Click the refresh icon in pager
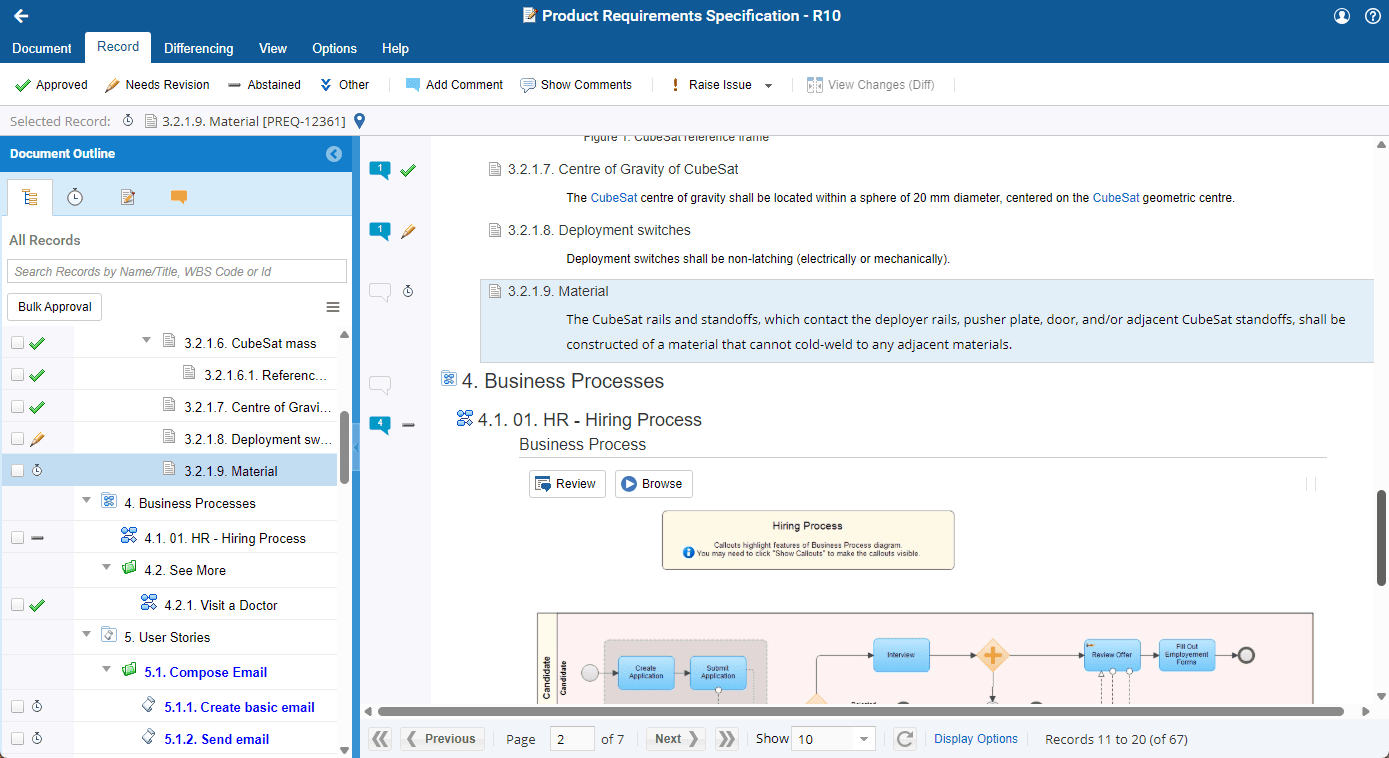The height and width of the screenshot is (758, 1389). pos(905,739)
